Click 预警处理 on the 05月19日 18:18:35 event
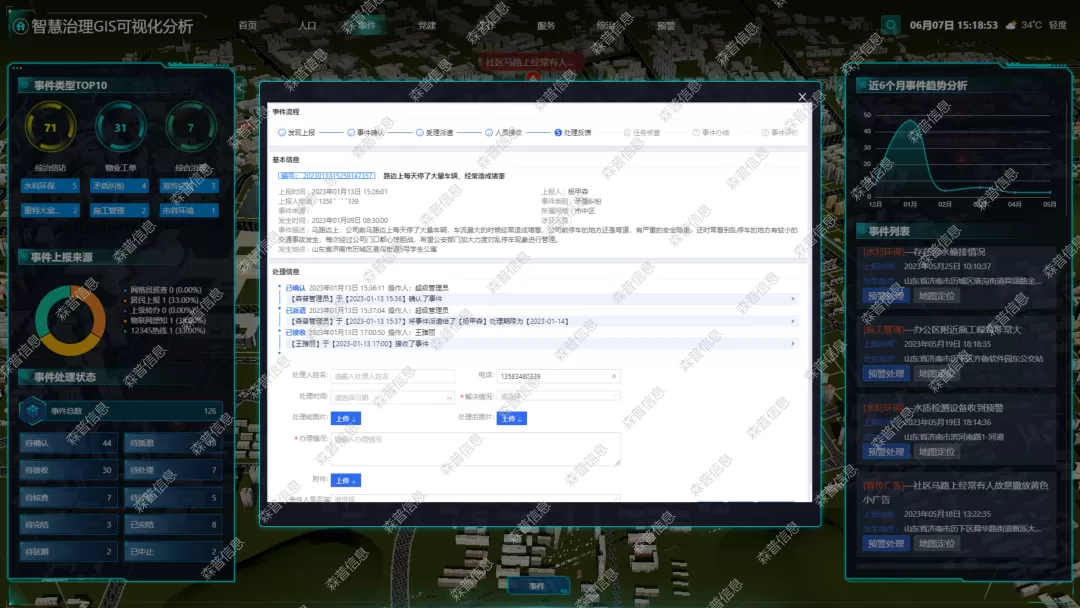 886,374
